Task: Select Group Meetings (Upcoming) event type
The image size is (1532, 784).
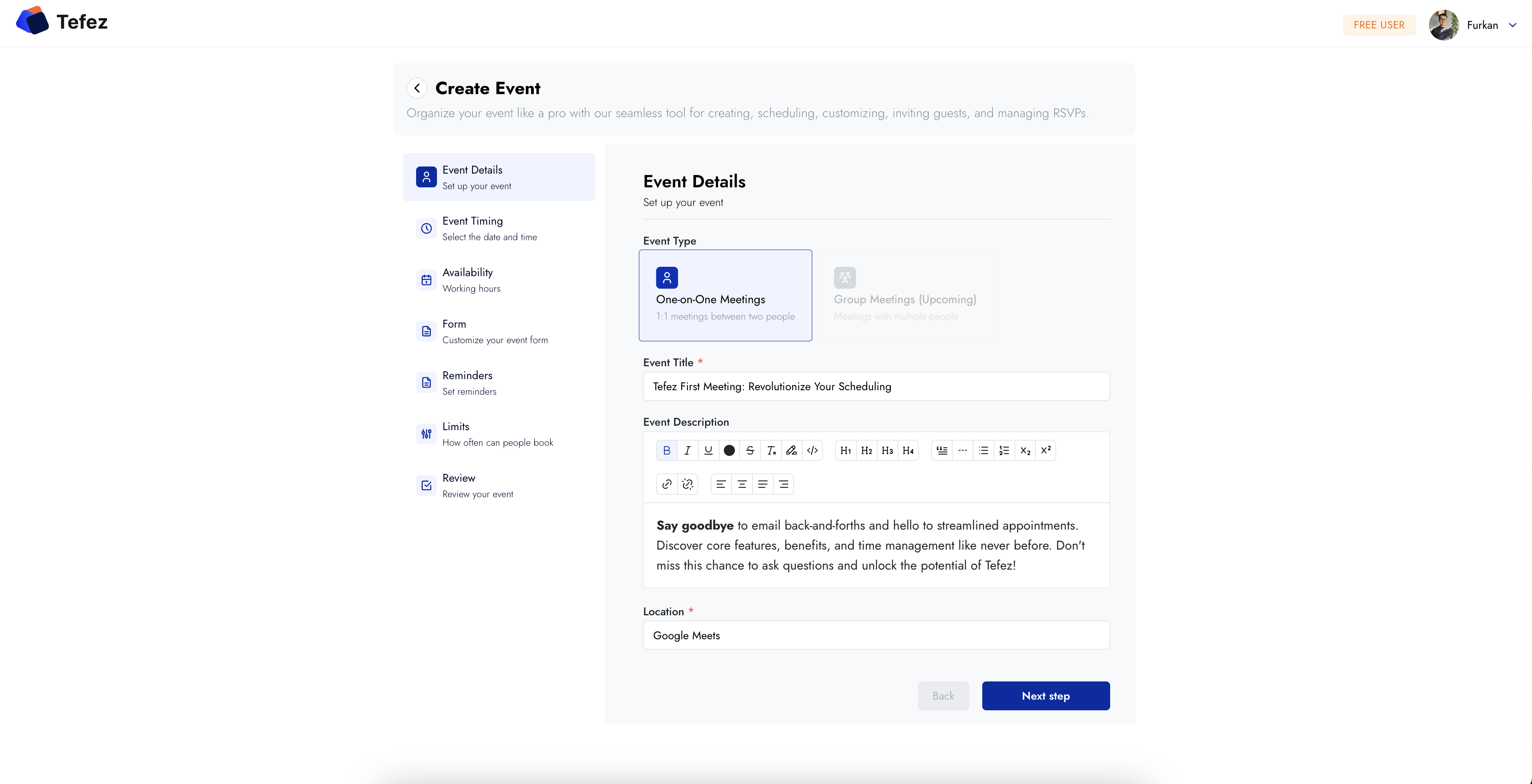Action: coord(905,295)
